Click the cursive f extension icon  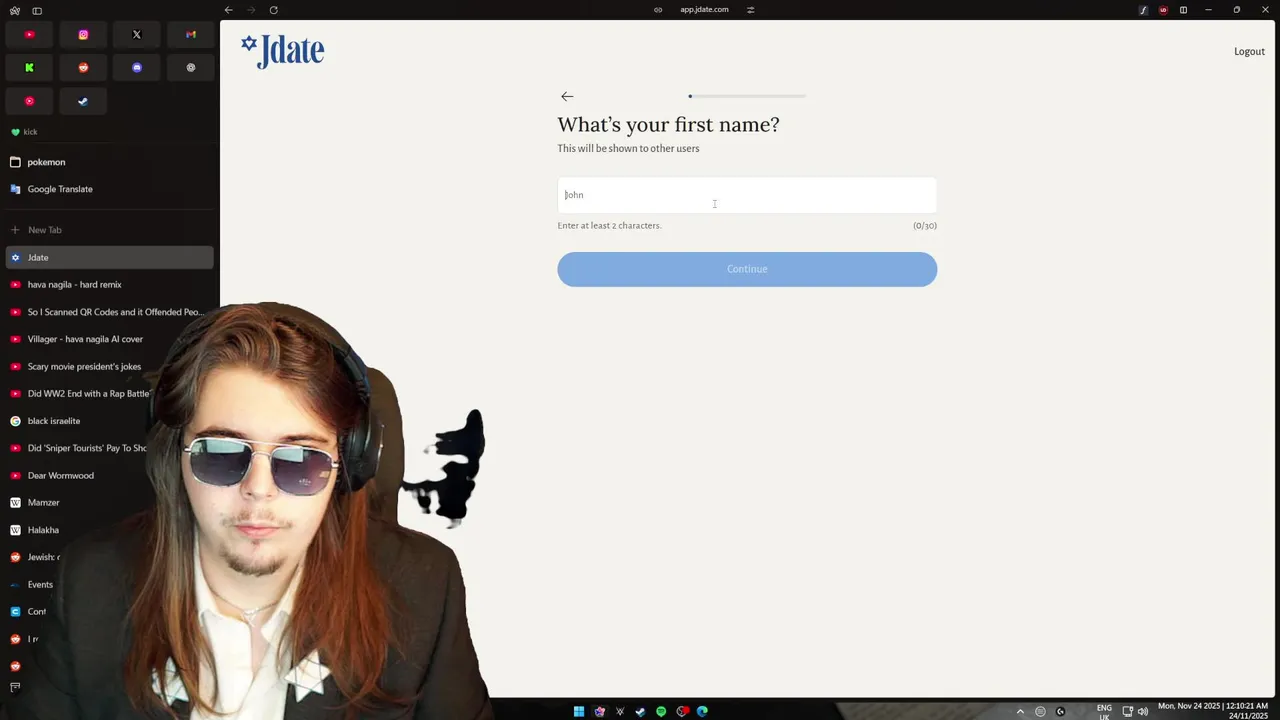coord(1143,10)
